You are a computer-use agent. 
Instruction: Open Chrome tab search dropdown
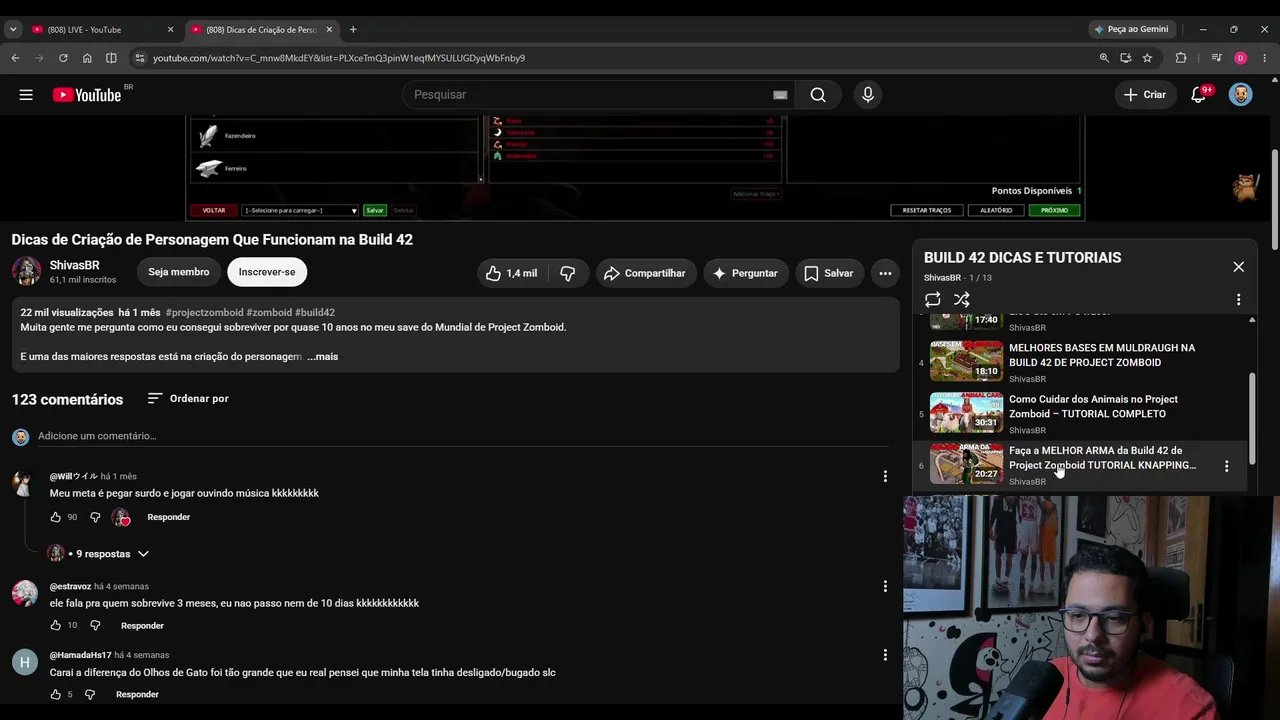point(13,30)
